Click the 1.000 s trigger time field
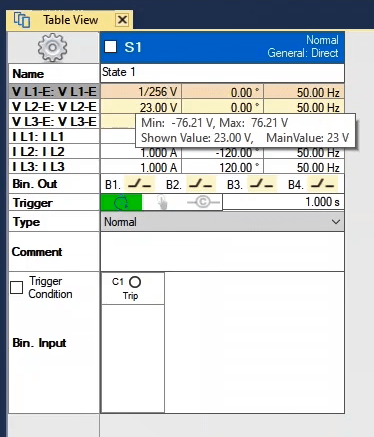 [x=283, y=202]
